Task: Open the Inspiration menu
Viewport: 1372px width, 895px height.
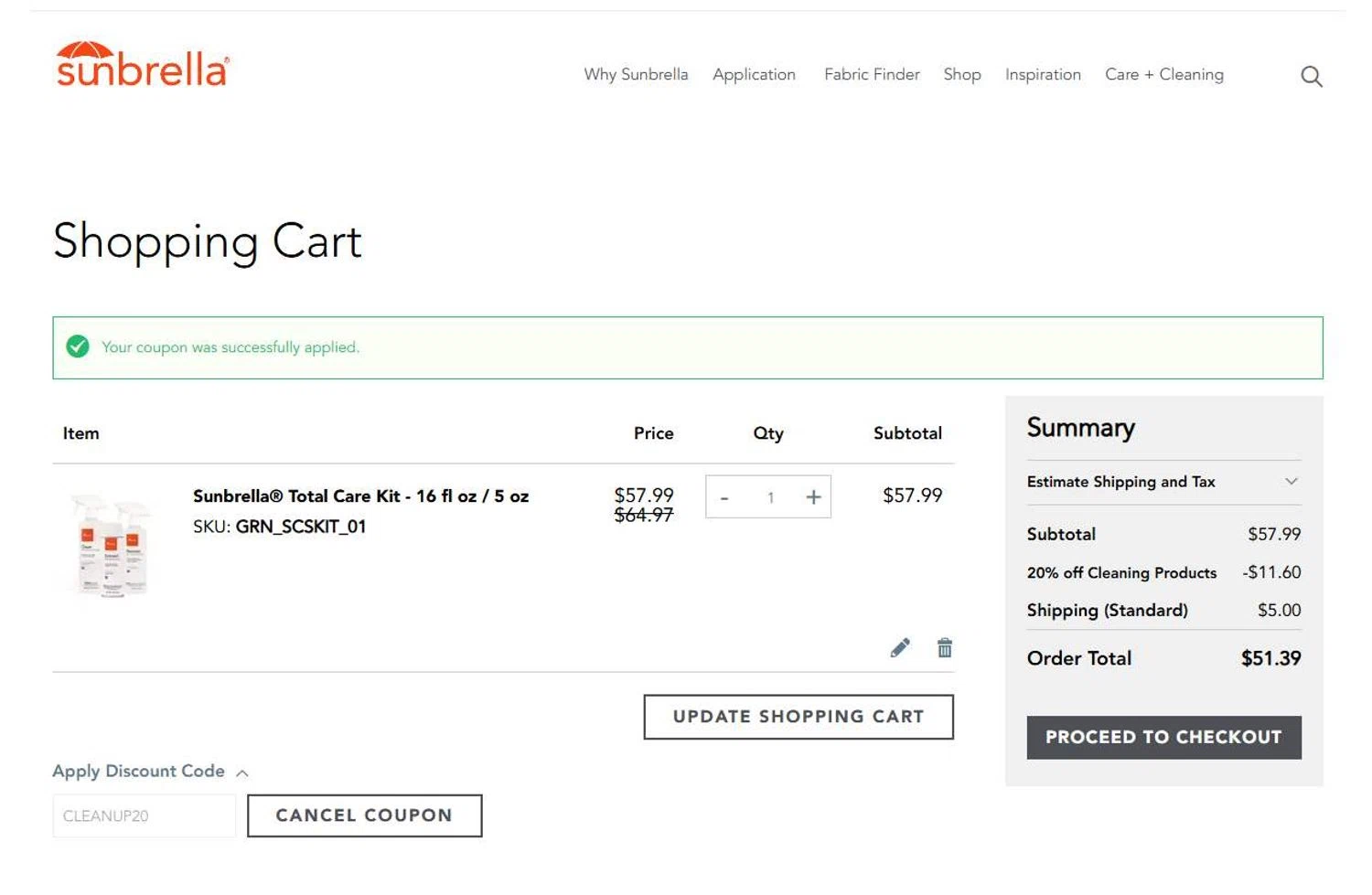Action: (x=1043, y=74)
